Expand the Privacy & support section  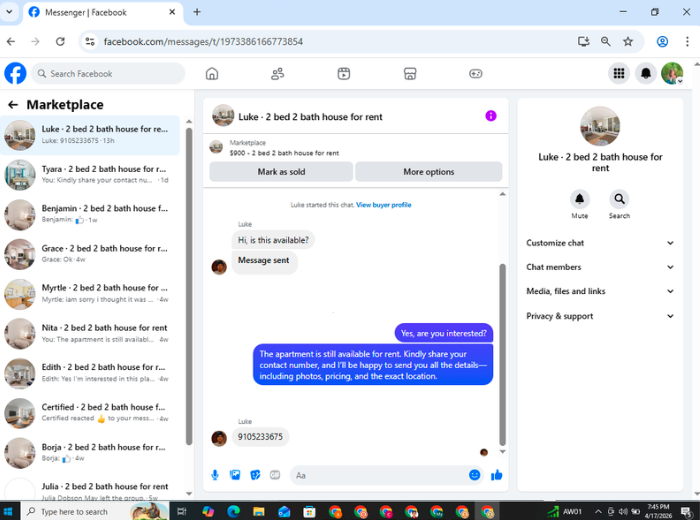(x=600, y=316)
